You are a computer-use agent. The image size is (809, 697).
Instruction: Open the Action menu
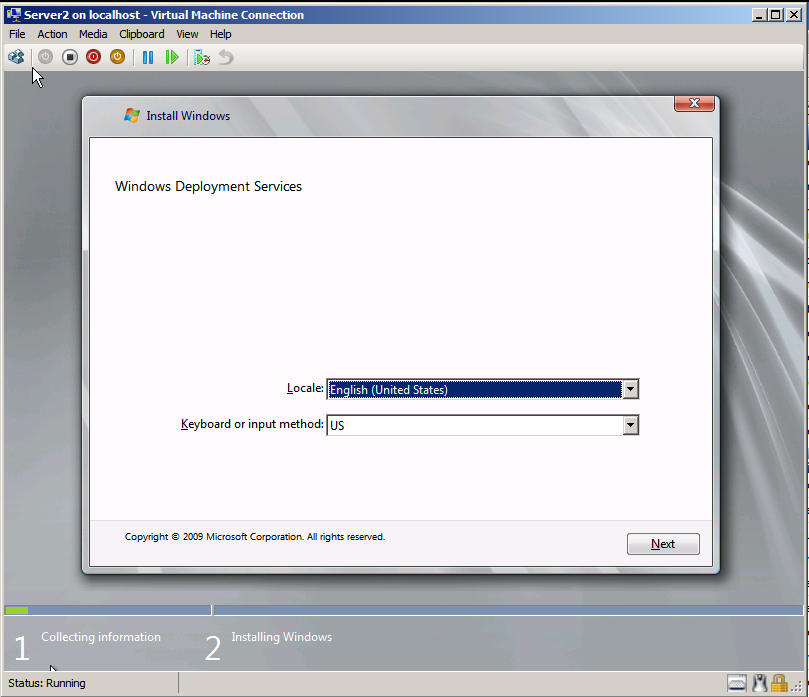52,34
